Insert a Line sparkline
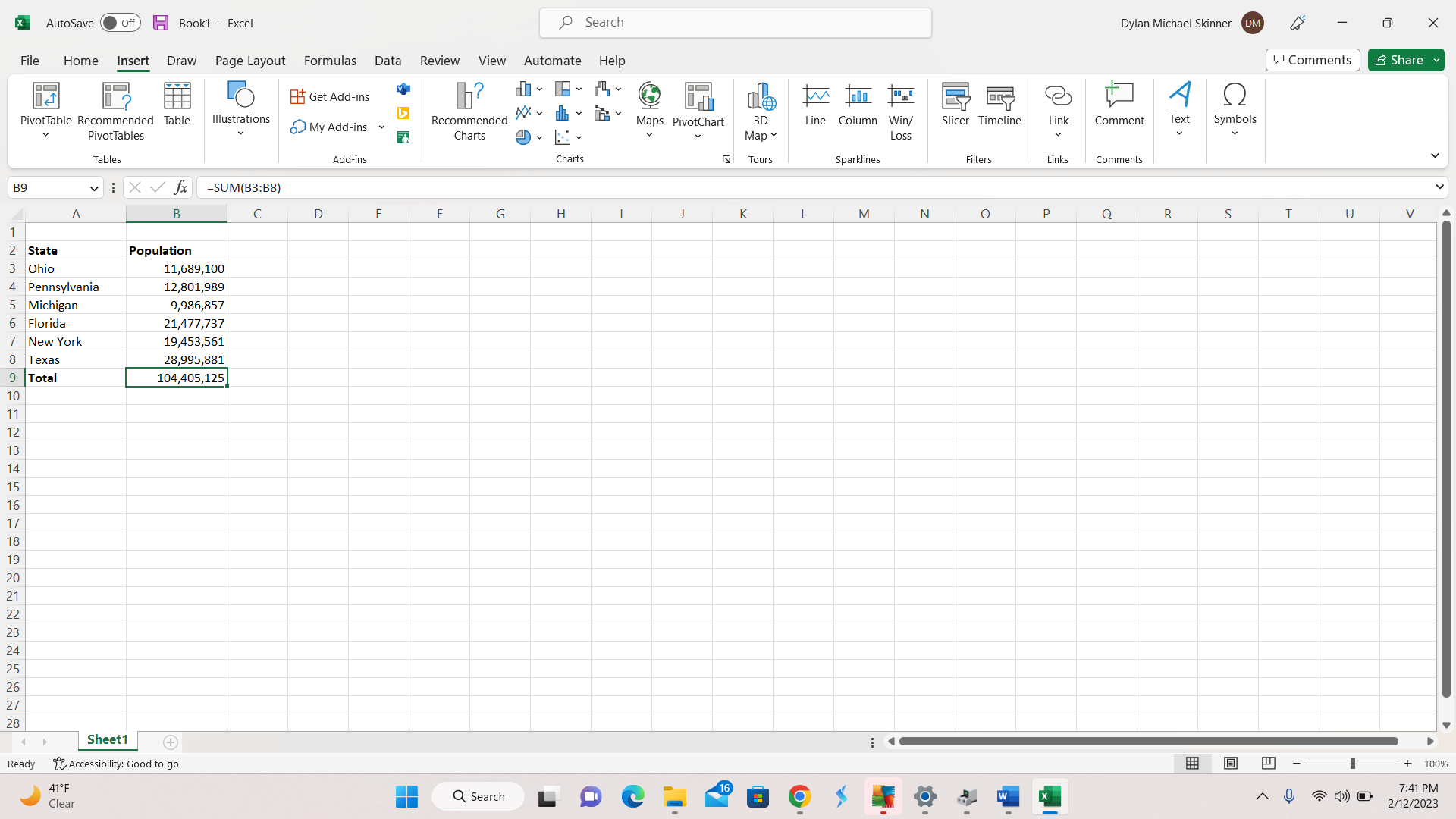Screen dimensions: 1456x819 pos(815,106)
